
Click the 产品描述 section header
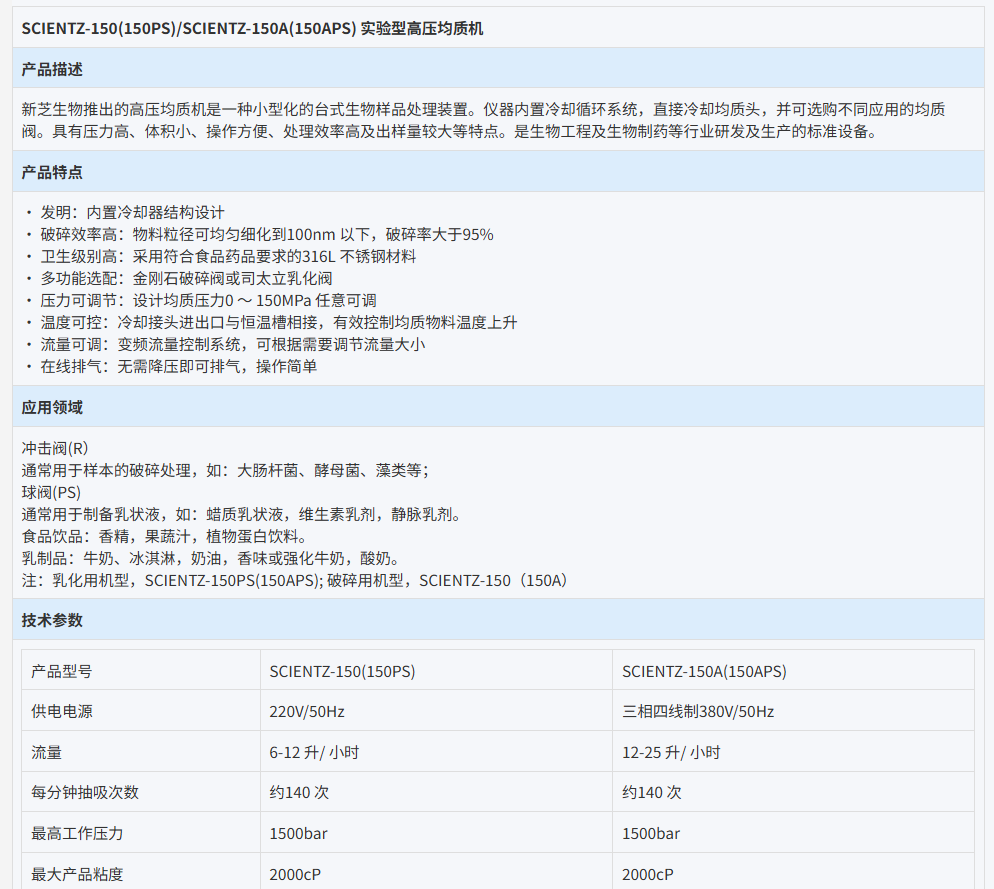52,69
